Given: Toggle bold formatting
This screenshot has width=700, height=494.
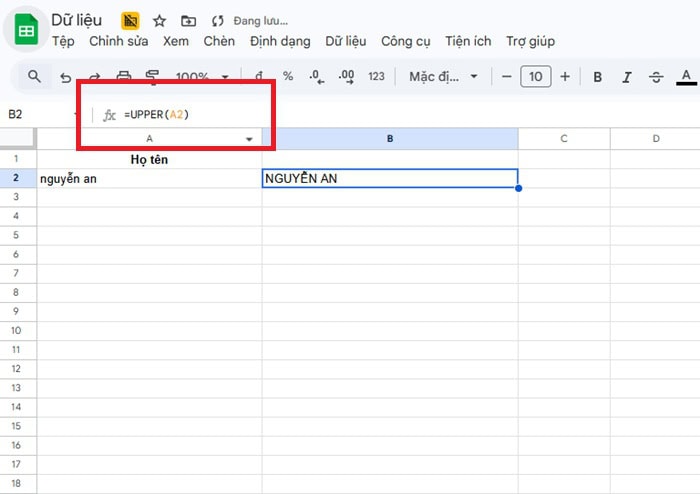Looking at the screenshot, I should (x=598, y=77).
